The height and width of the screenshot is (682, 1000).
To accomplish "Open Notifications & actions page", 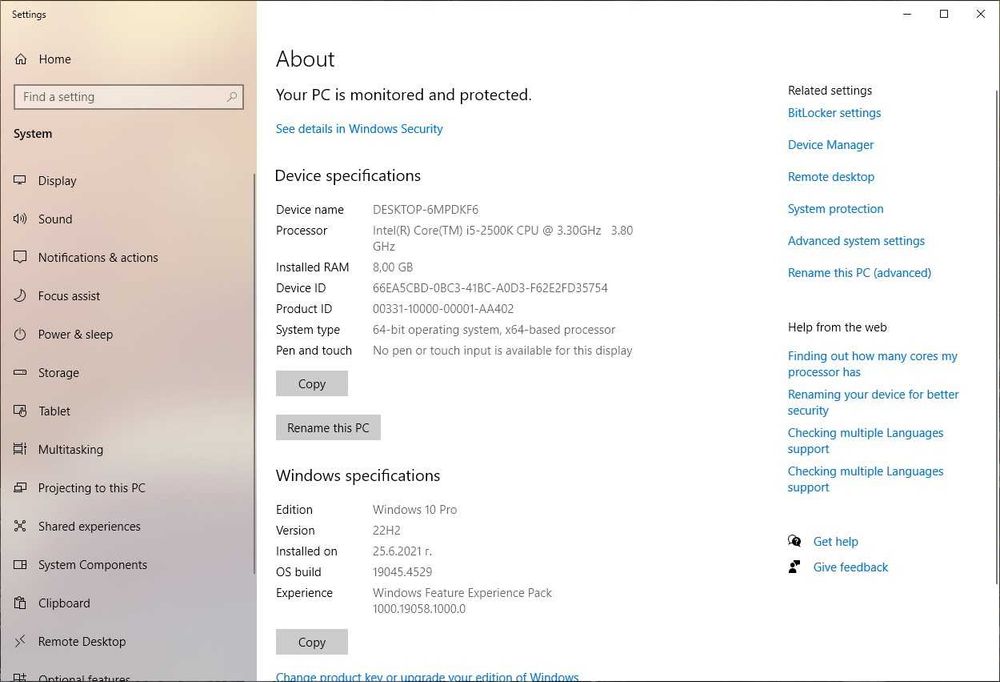I will [128, 257].
